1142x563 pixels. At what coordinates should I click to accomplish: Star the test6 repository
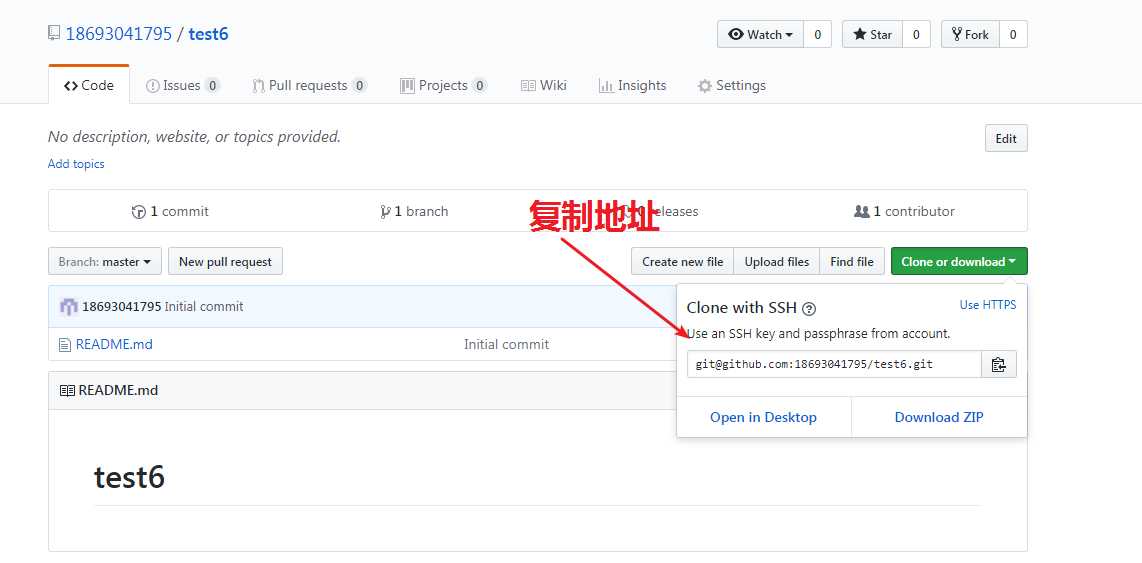point(873,34)
